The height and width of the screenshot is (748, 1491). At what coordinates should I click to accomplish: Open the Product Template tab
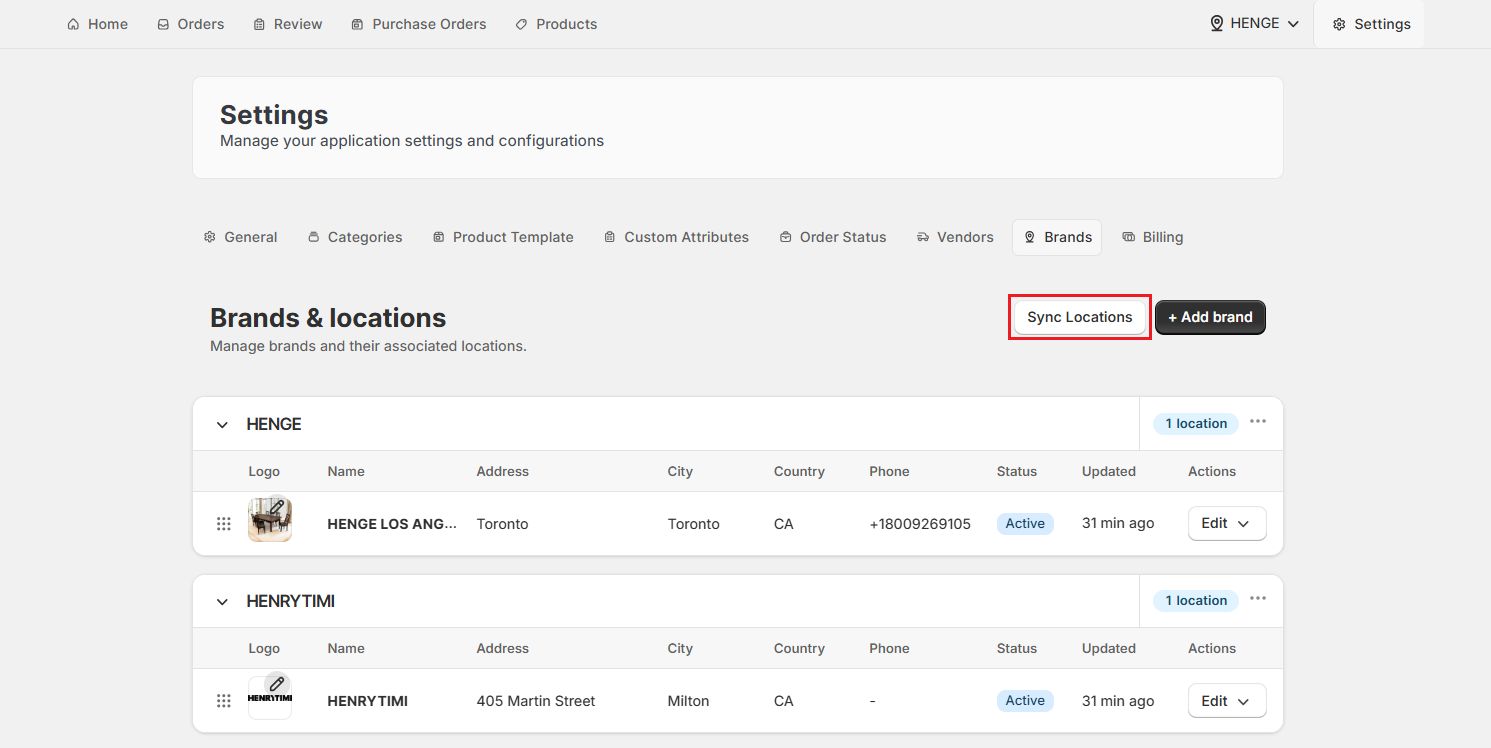[x=503, y=237]
